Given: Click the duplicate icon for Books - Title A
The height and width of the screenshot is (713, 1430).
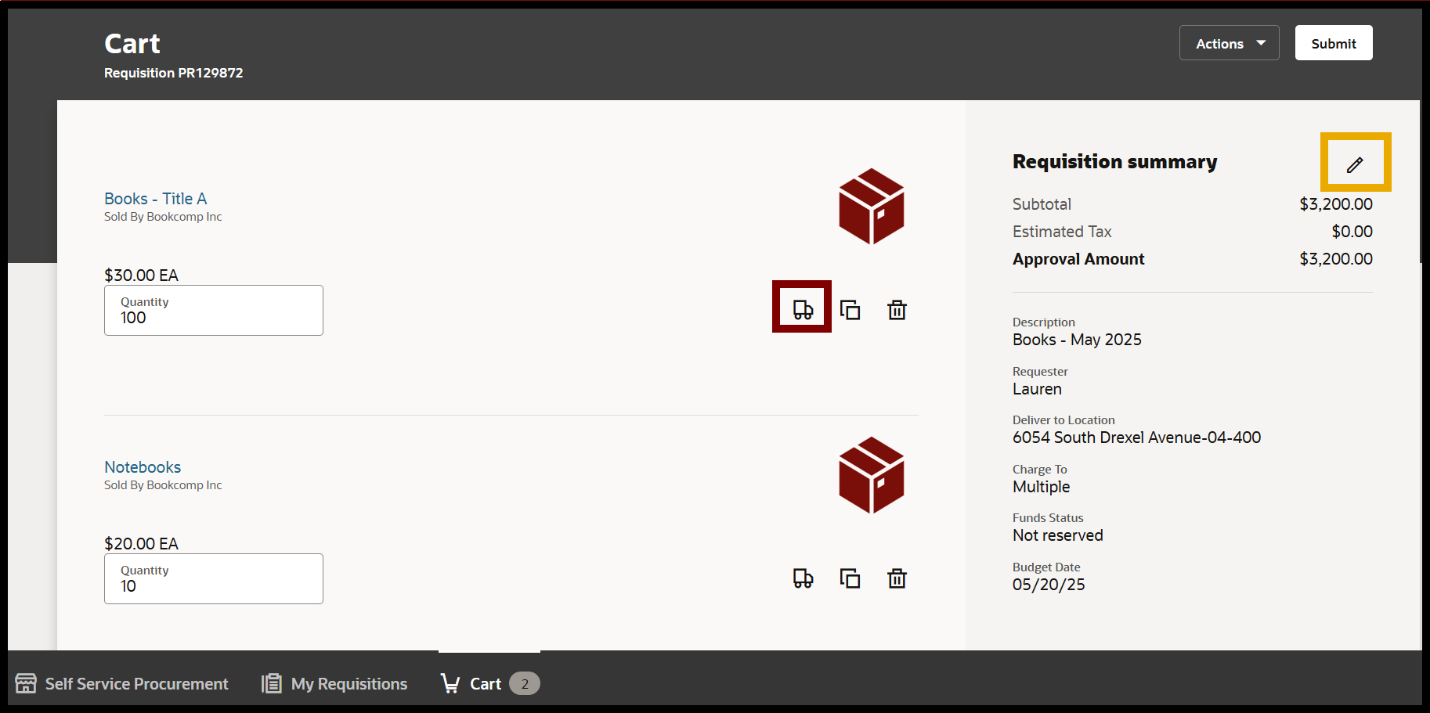Looking at the screenshot, I should pyautogui.click(x=850, y=309).
